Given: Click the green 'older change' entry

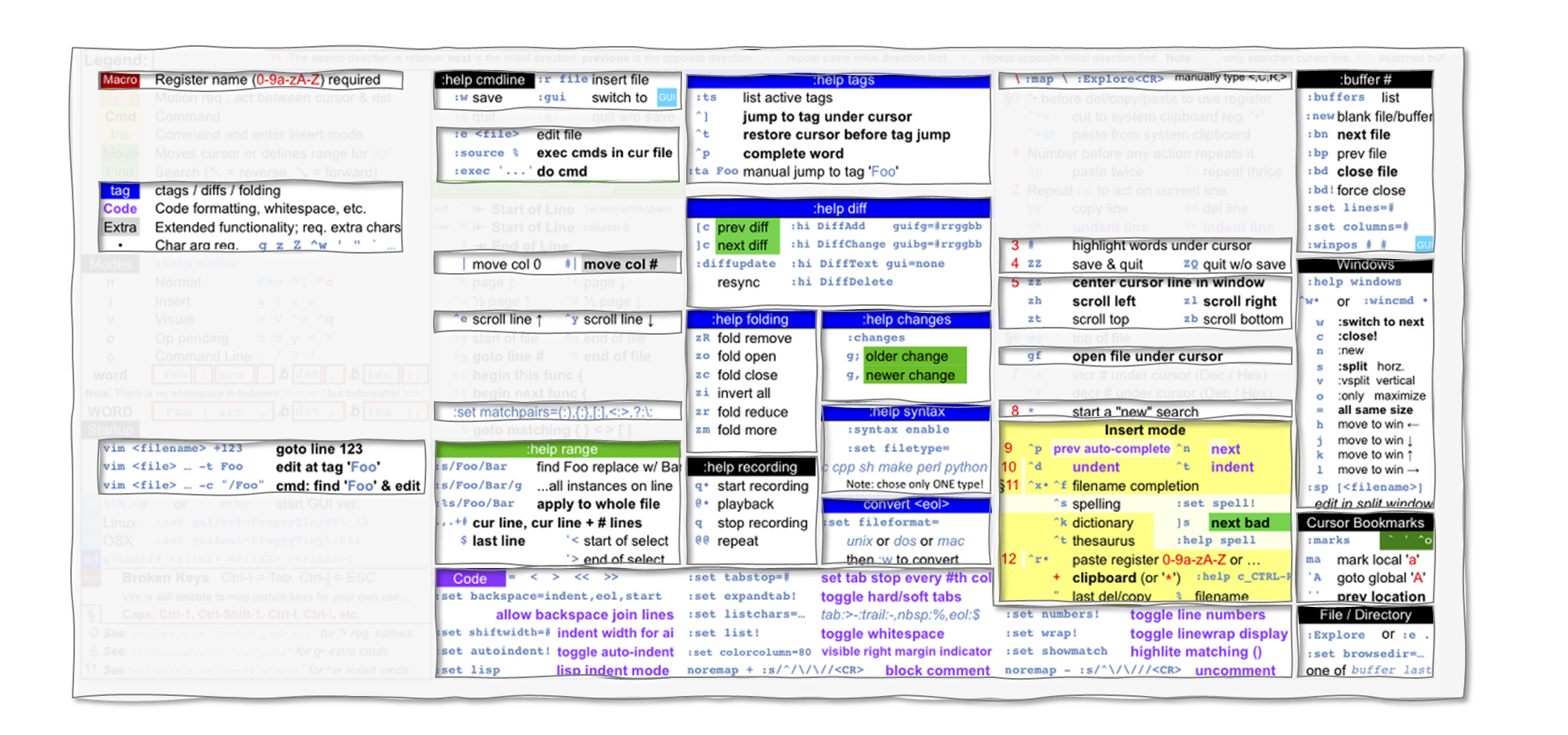Looking at the screenshot, I should 914,357.
